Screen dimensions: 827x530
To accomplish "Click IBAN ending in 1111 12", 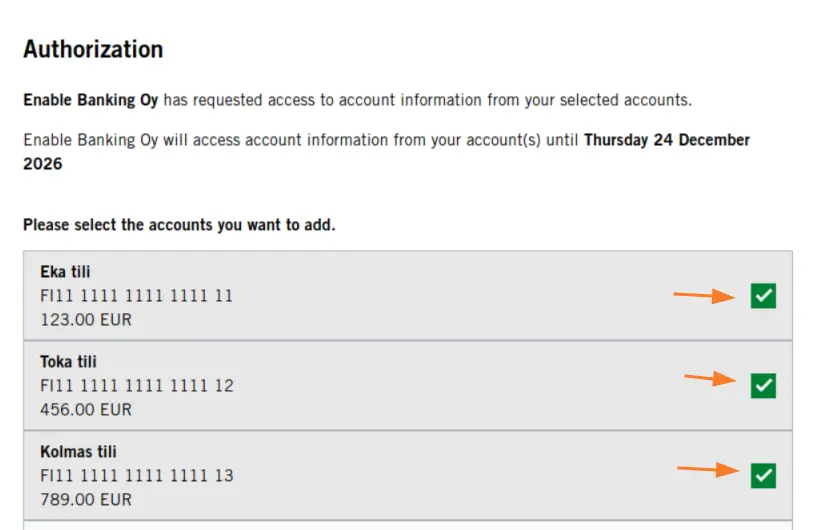I will (x=137, y=386).
